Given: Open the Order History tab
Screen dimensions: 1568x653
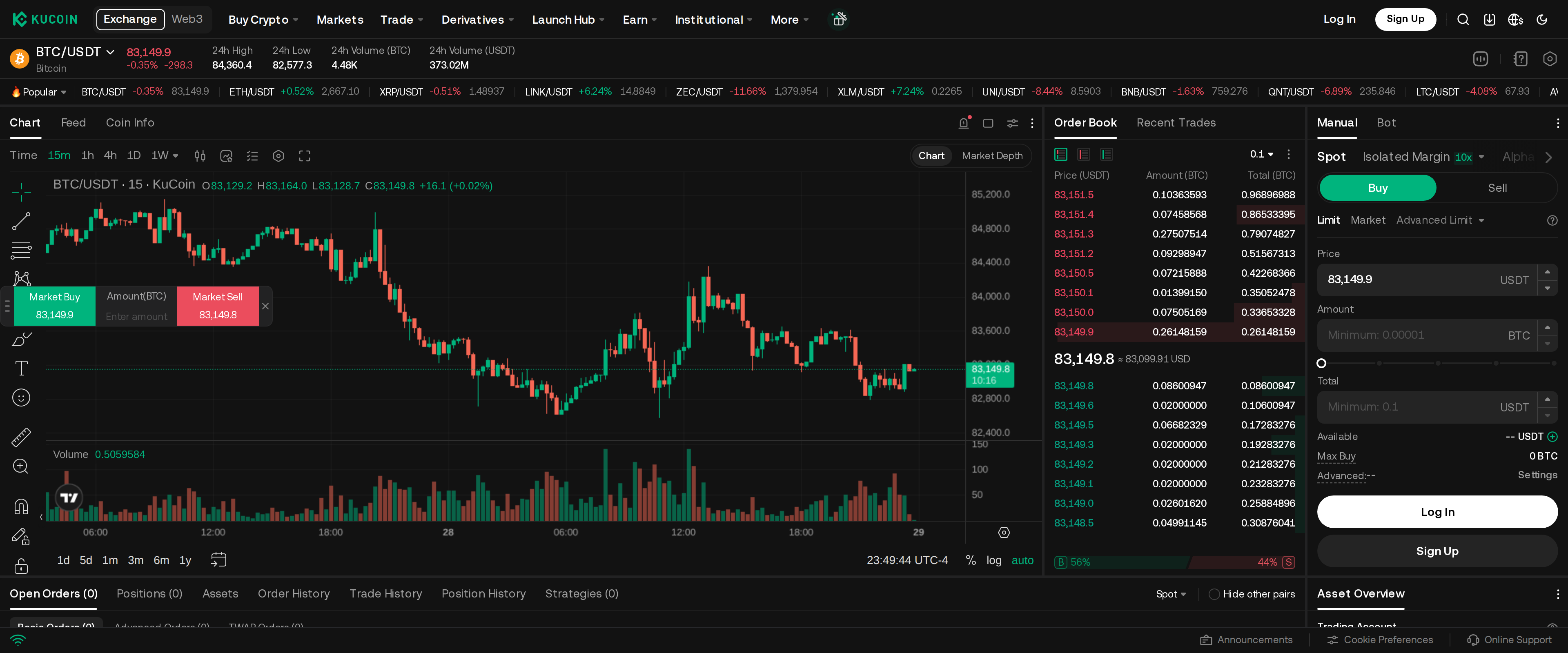Looking at the screenshot, I should coord(294,593).
